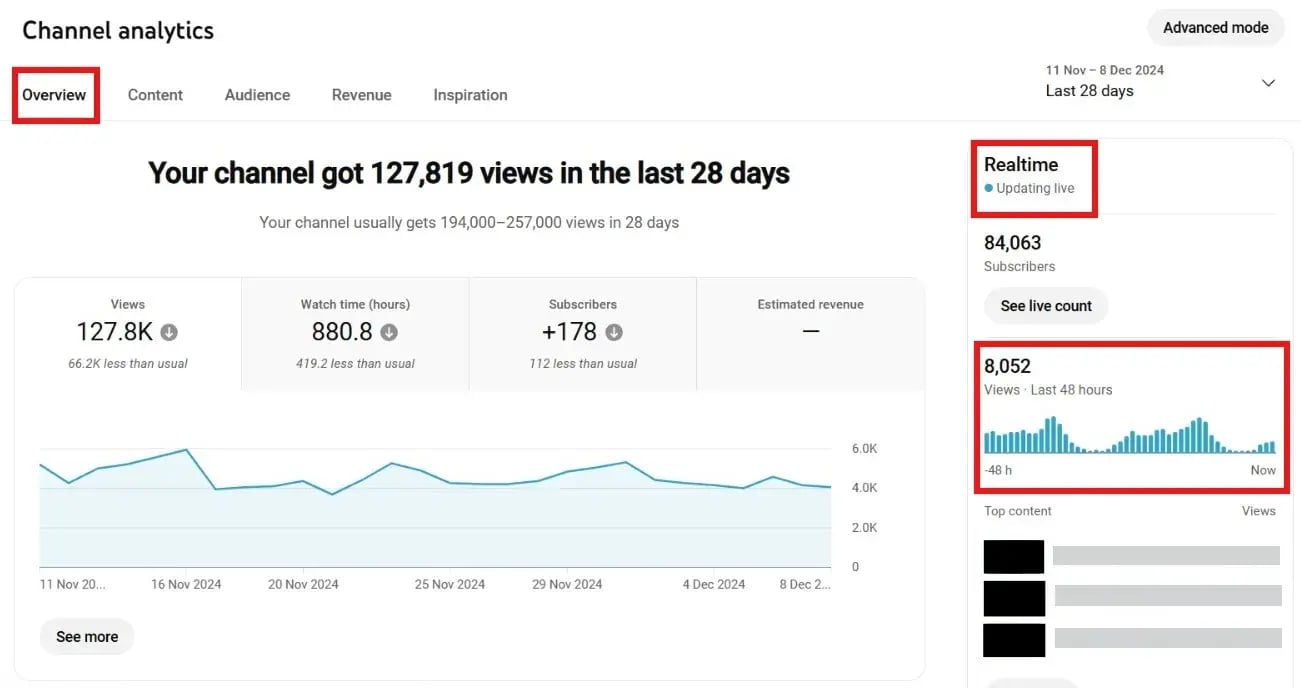This screenshot has height=688, width=1301.
Task: Go to the Audience tab
Action: coord(257,95)
